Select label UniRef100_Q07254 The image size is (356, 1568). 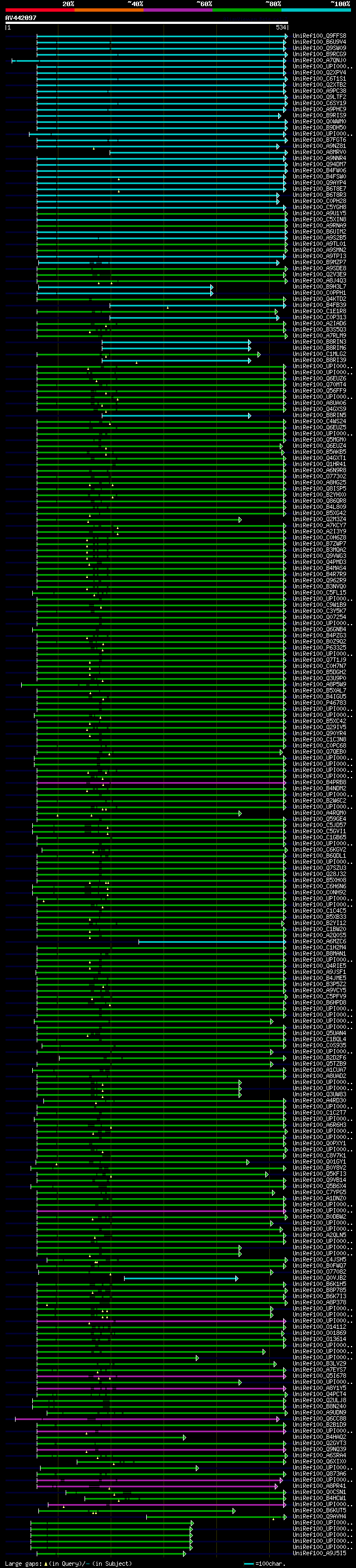319,617
